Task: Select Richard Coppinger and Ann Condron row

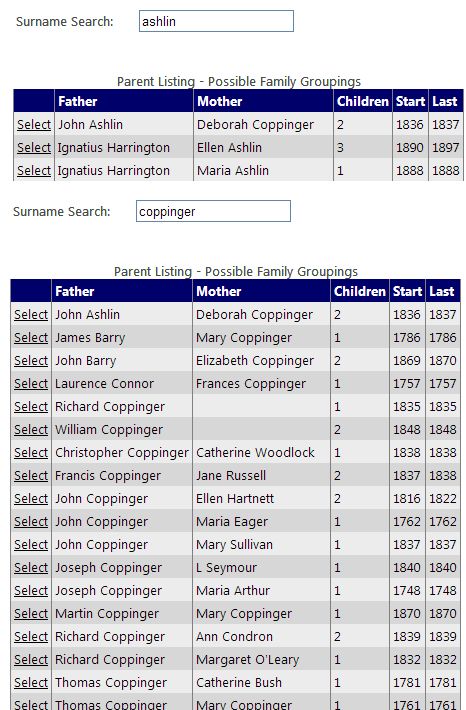Action: 31,637
